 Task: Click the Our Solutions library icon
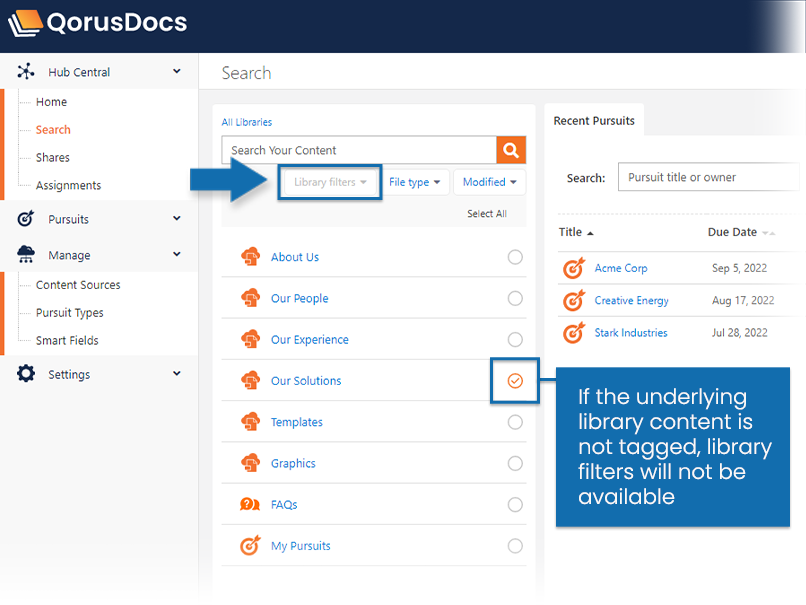pos(250,380)
